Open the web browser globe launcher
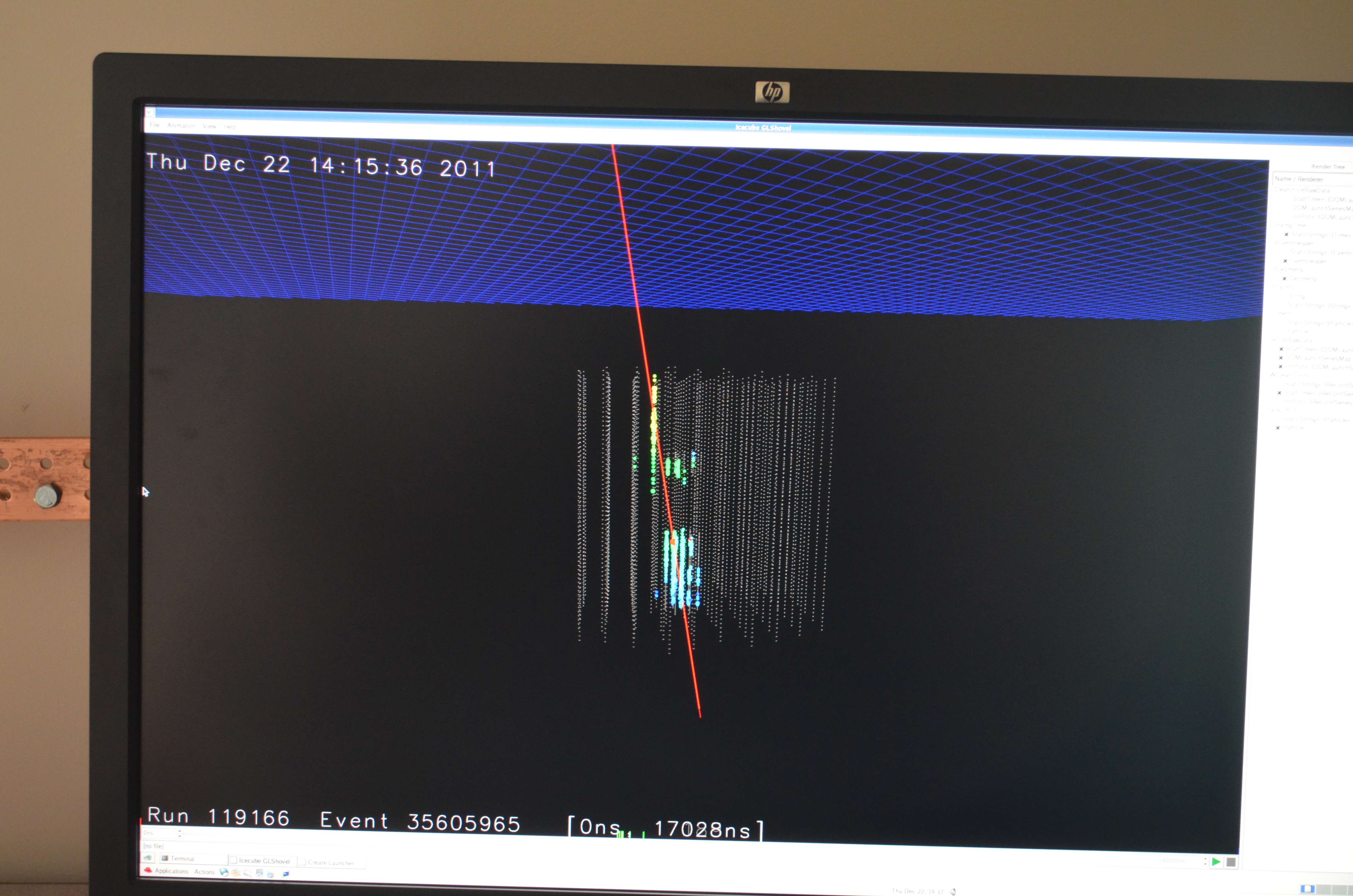 coord(224,872)
